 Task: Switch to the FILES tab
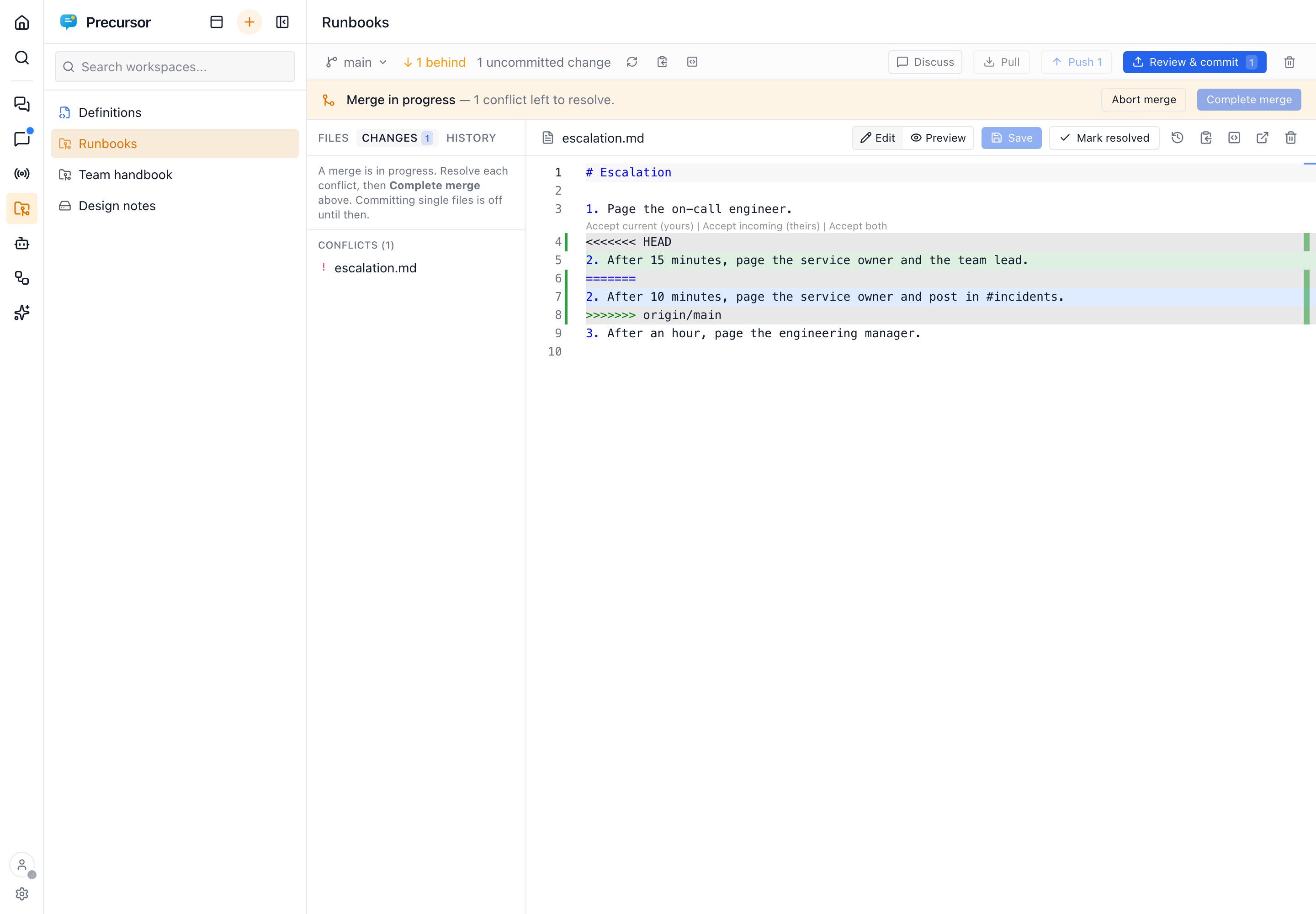click(333, 138)
